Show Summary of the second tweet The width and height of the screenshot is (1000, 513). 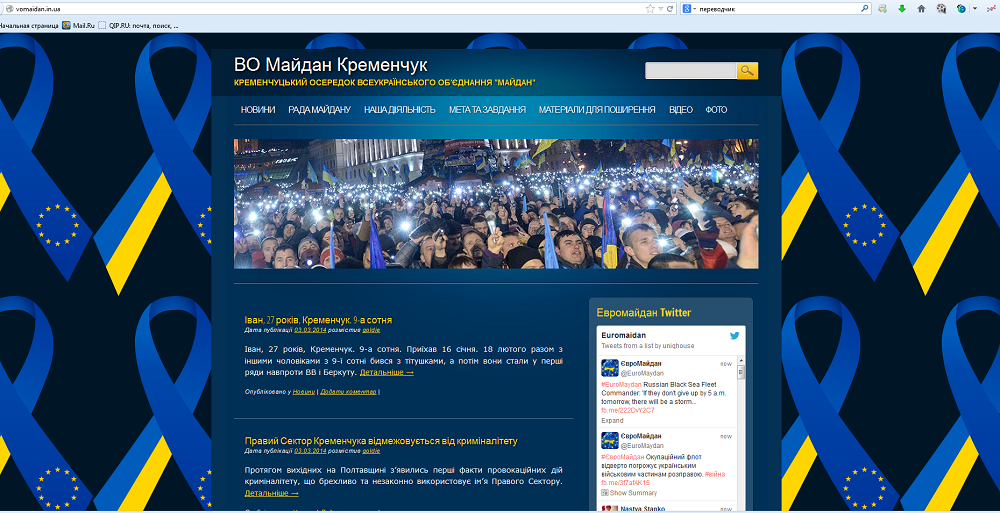point(633,493)
